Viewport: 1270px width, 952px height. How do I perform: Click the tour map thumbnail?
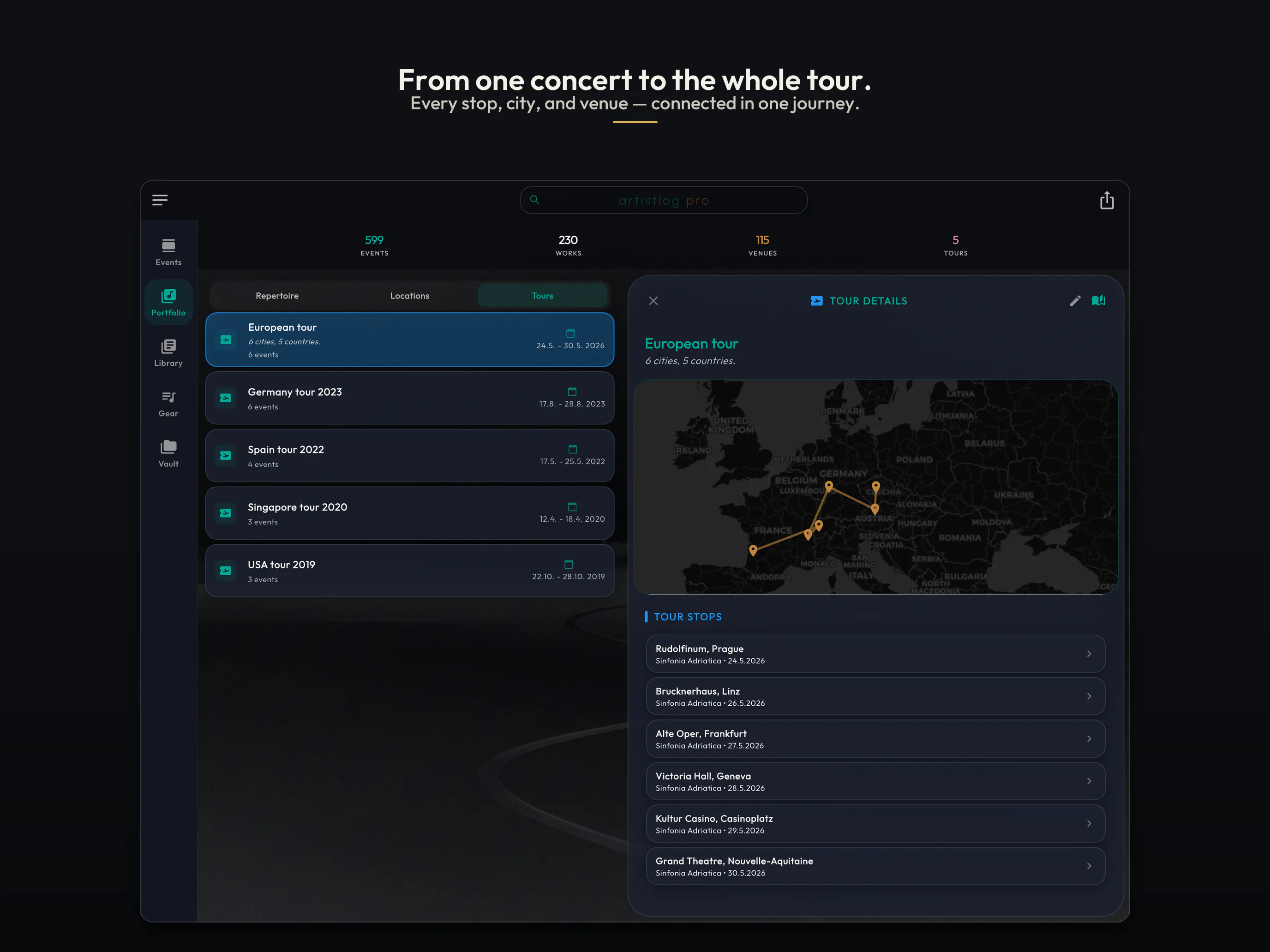coord(875,487)
